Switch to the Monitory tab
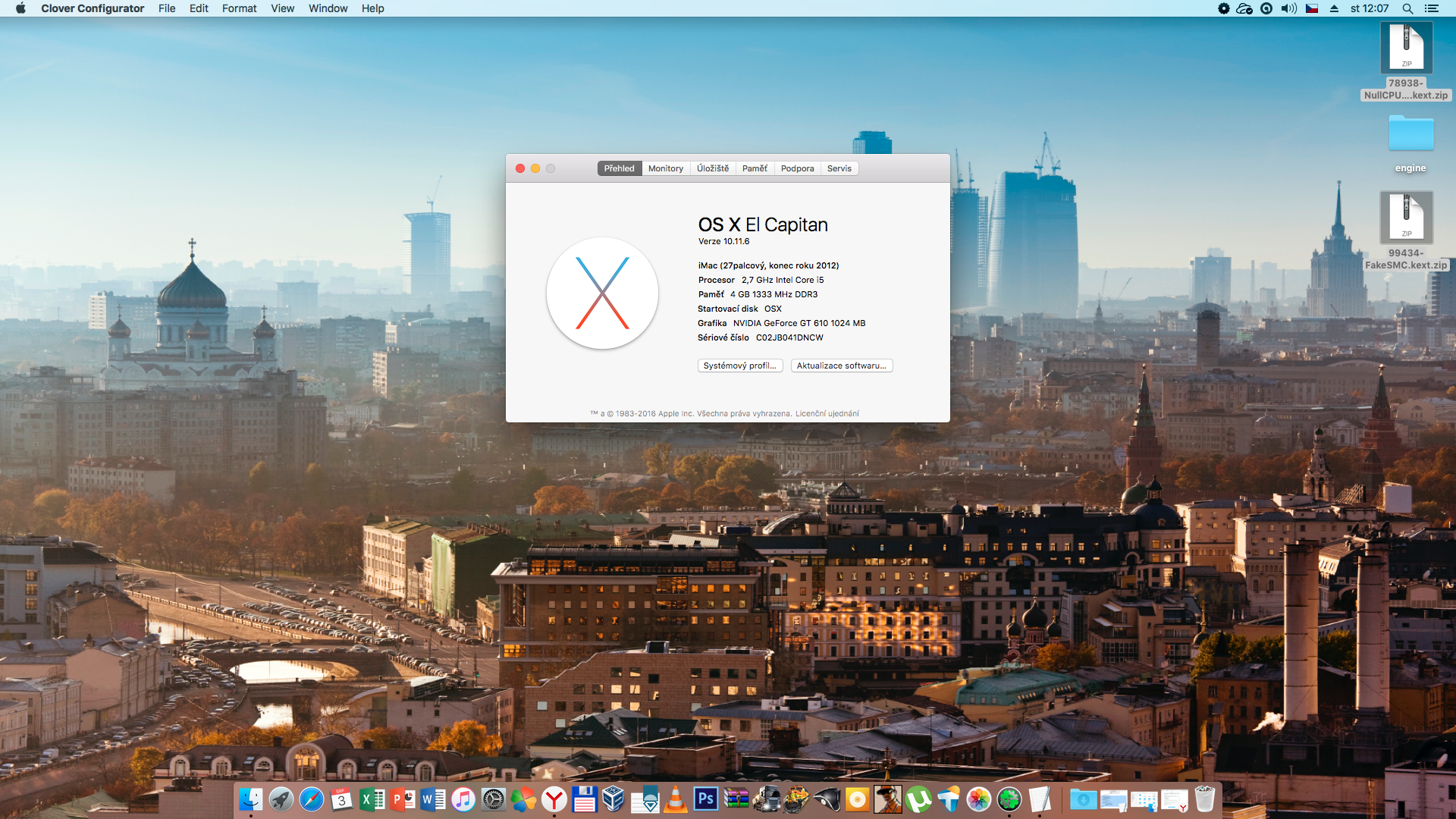 (x=665, y=168)
